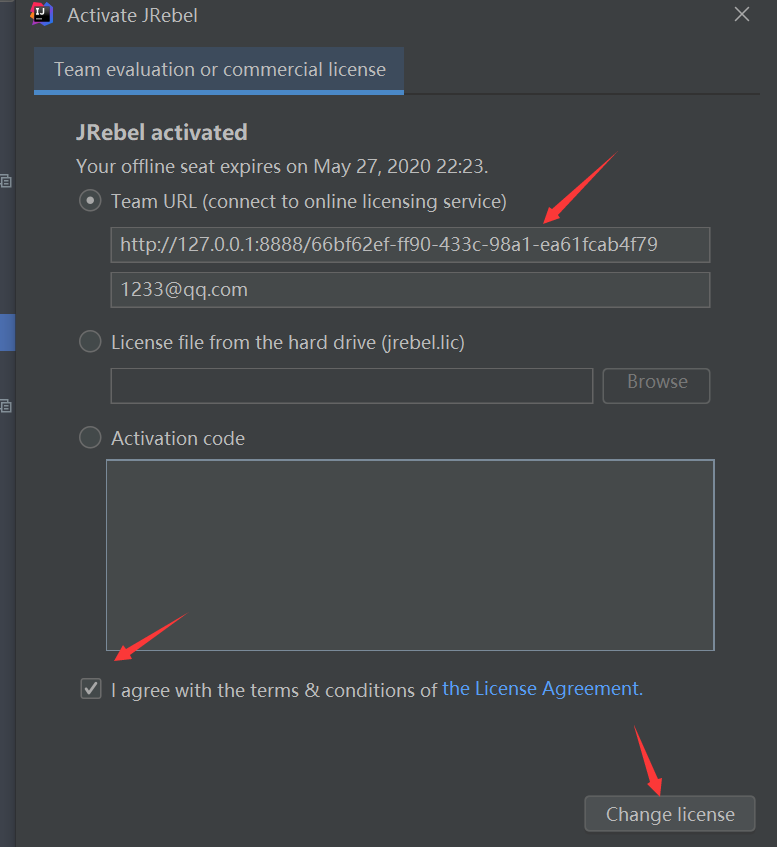Choose the Activation code radio button

[x=90, y=438]
